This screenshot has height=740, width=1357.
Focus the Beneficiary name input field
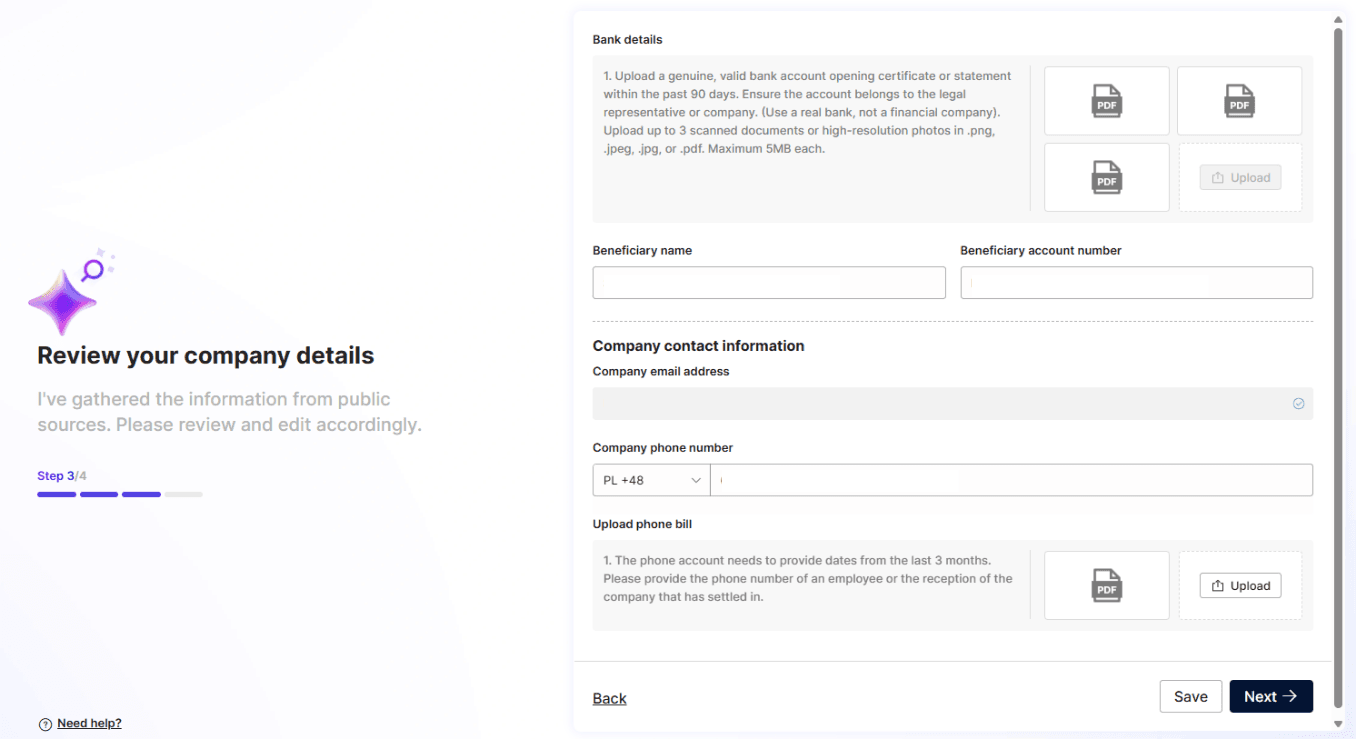(769, 283)
